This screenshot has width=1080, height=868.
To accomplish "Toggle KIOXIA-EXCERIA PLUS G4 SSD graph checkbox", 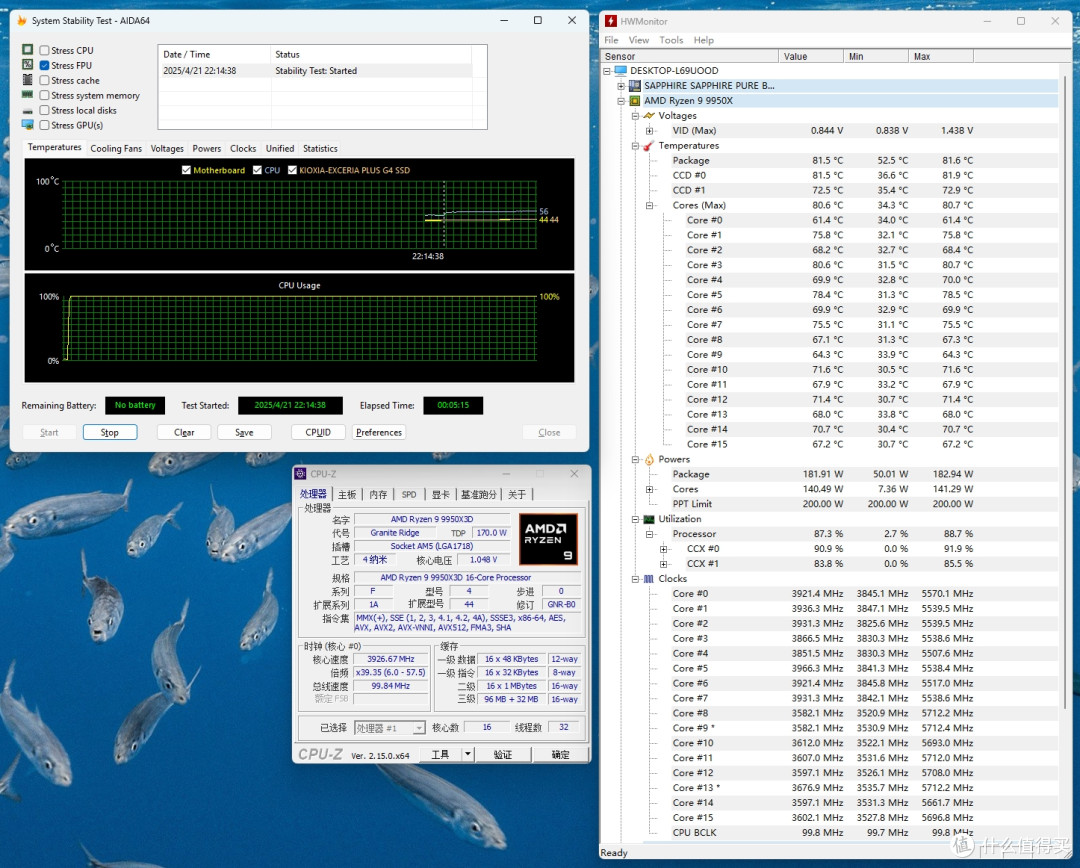I will pos(292,170).
